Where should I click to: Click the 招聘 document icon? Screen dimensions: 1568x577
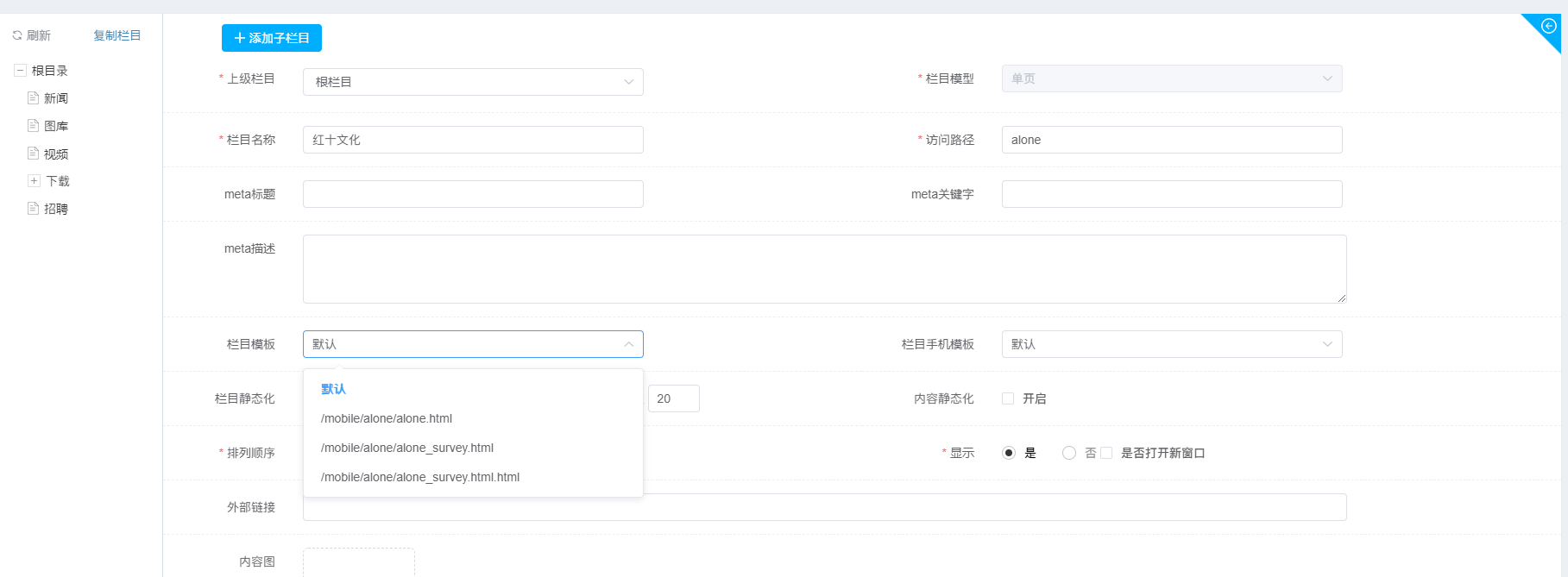tap(34, 209)
